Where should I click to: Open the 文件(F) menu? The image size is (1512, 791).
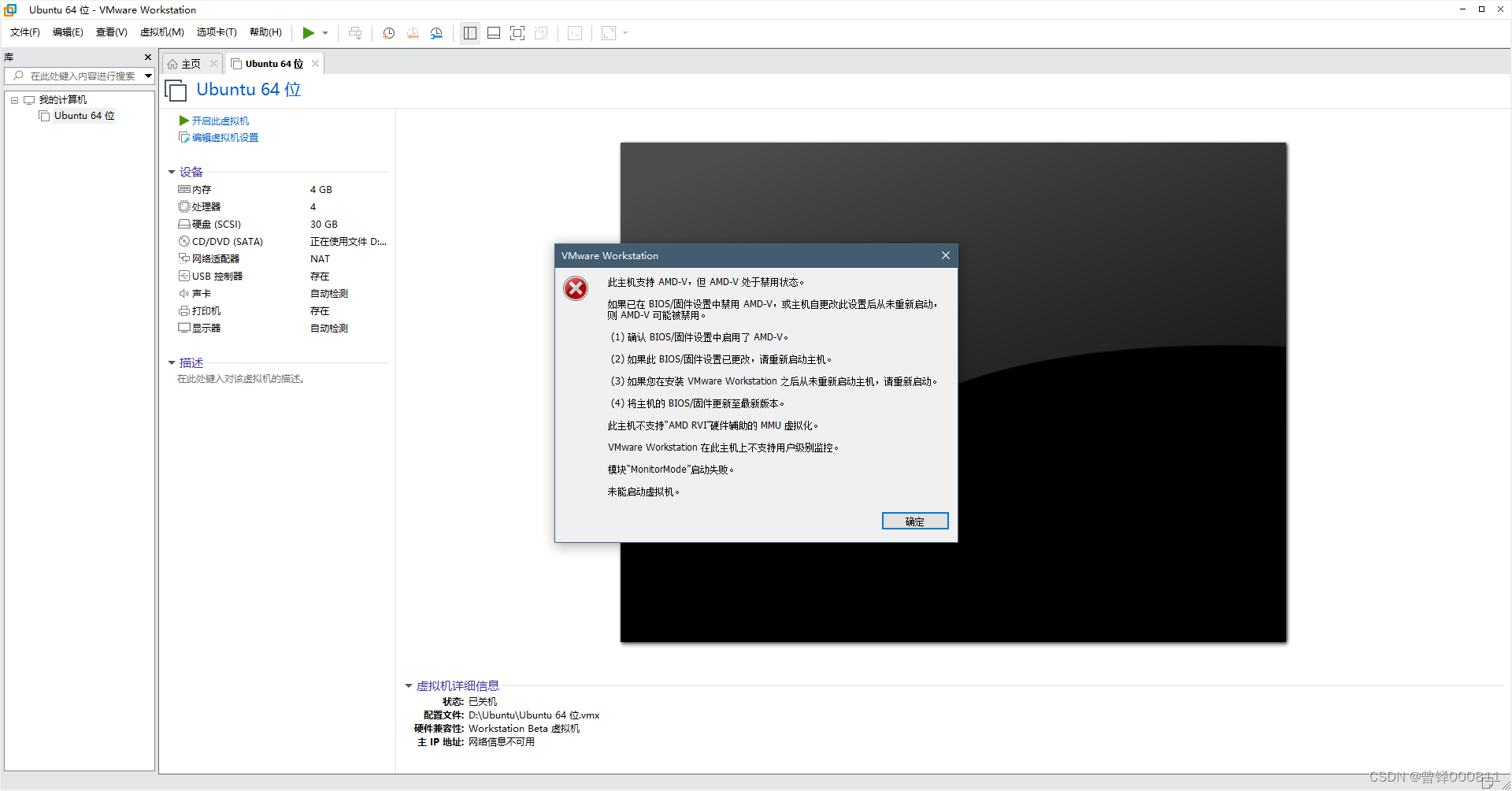click(x=25, y=32)
